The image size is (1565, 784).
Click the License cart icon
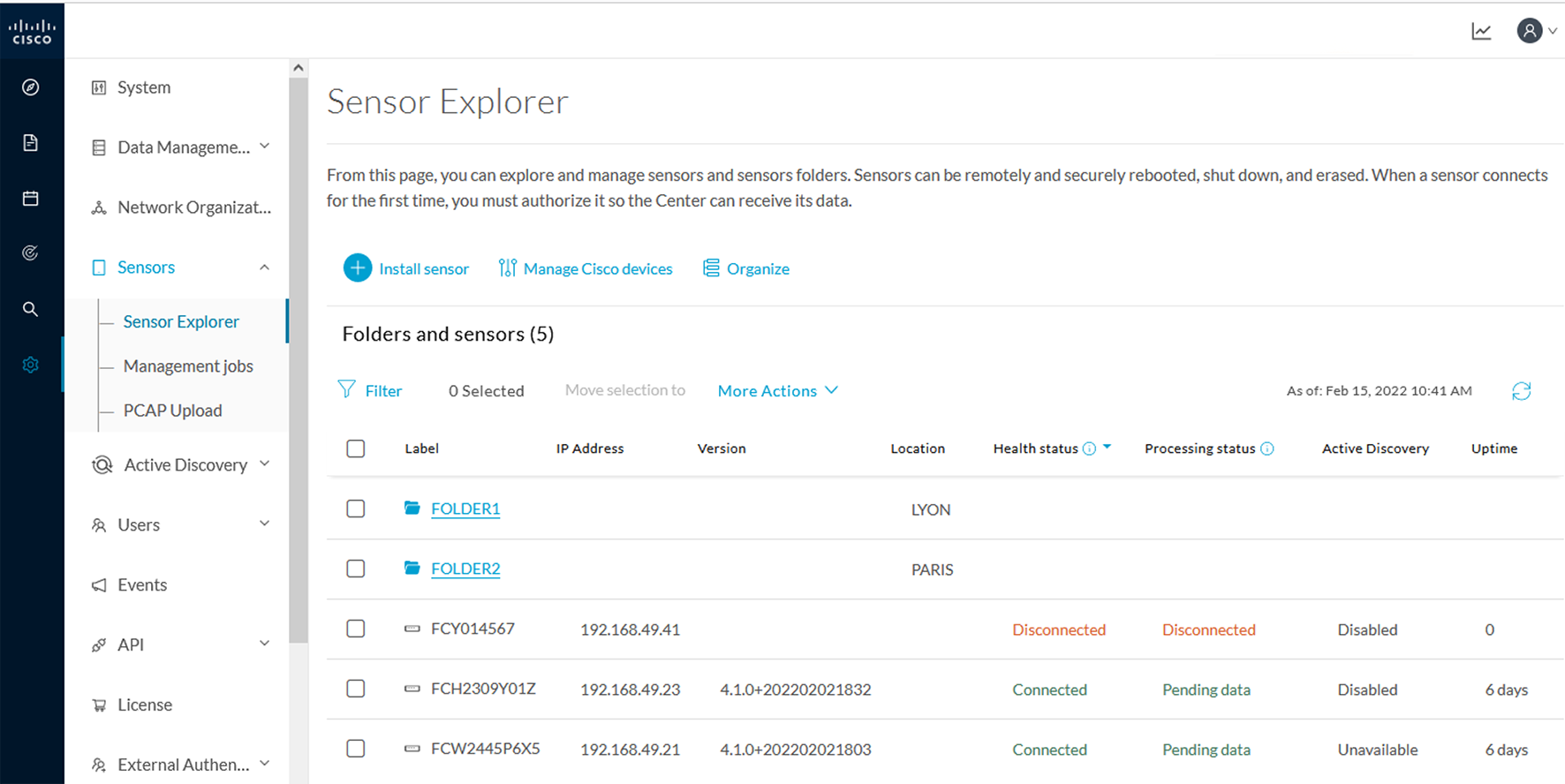[x=99, y=705]
